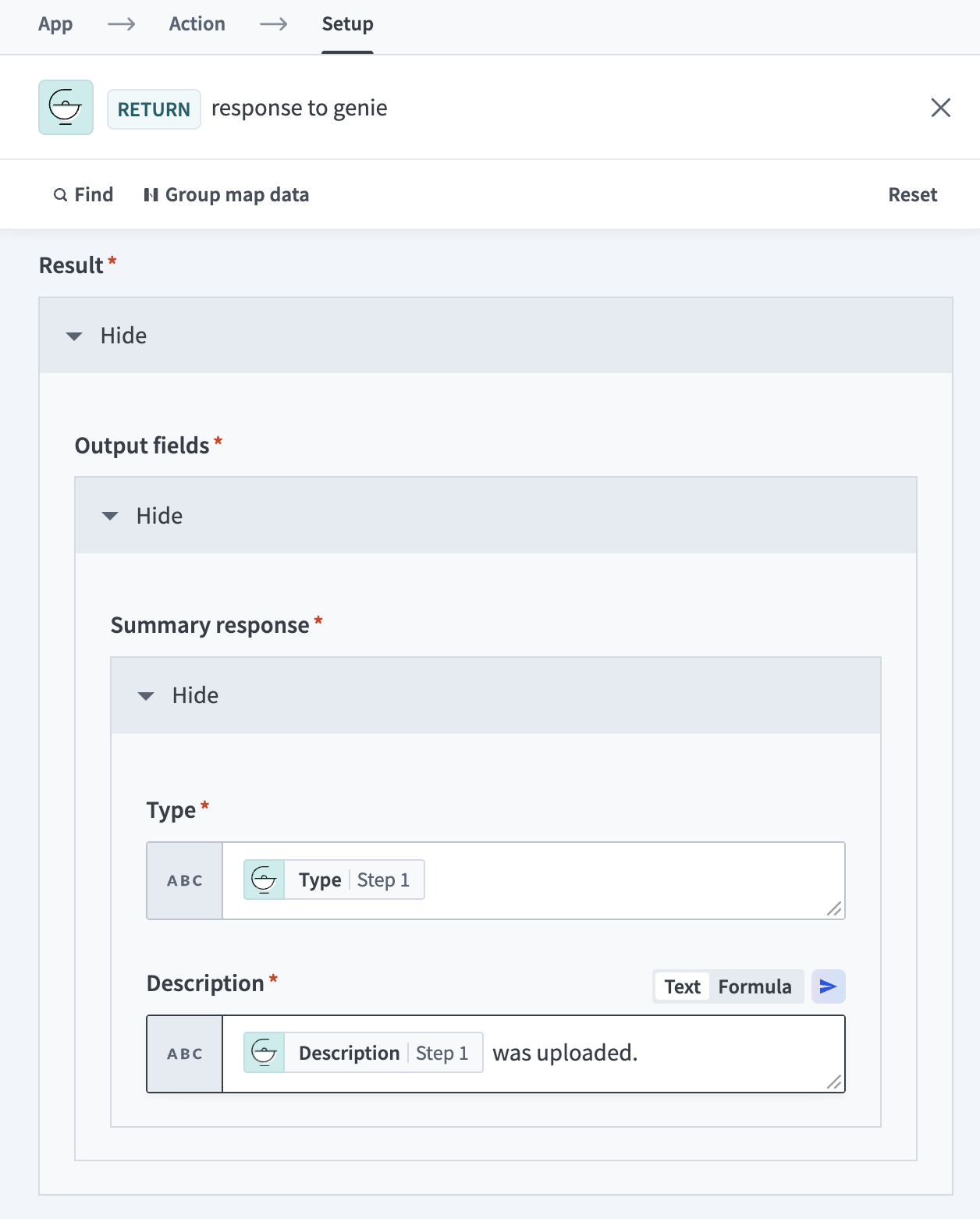Click inside the Type input field
The image size is (980, 1219).
point(624,880)
